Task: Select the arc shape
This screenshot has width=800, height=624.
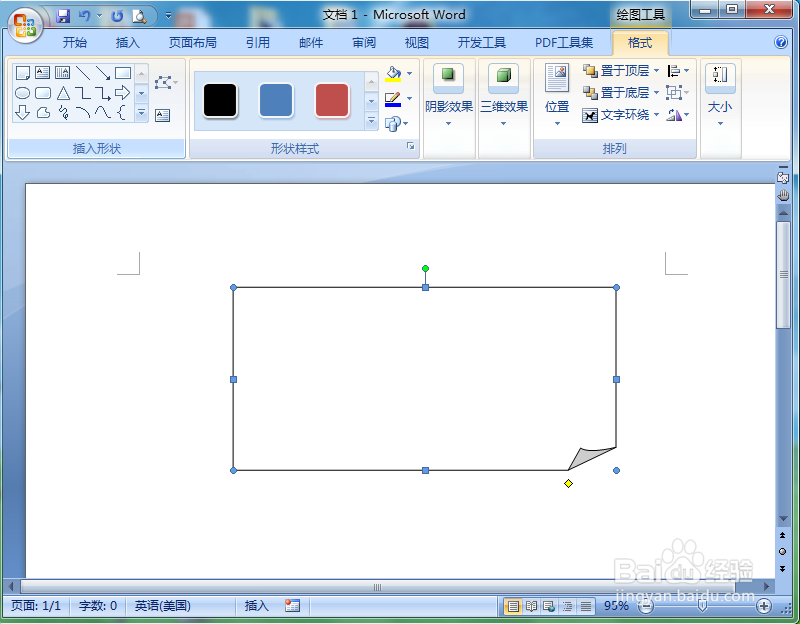Action: (x=83, y=112)
